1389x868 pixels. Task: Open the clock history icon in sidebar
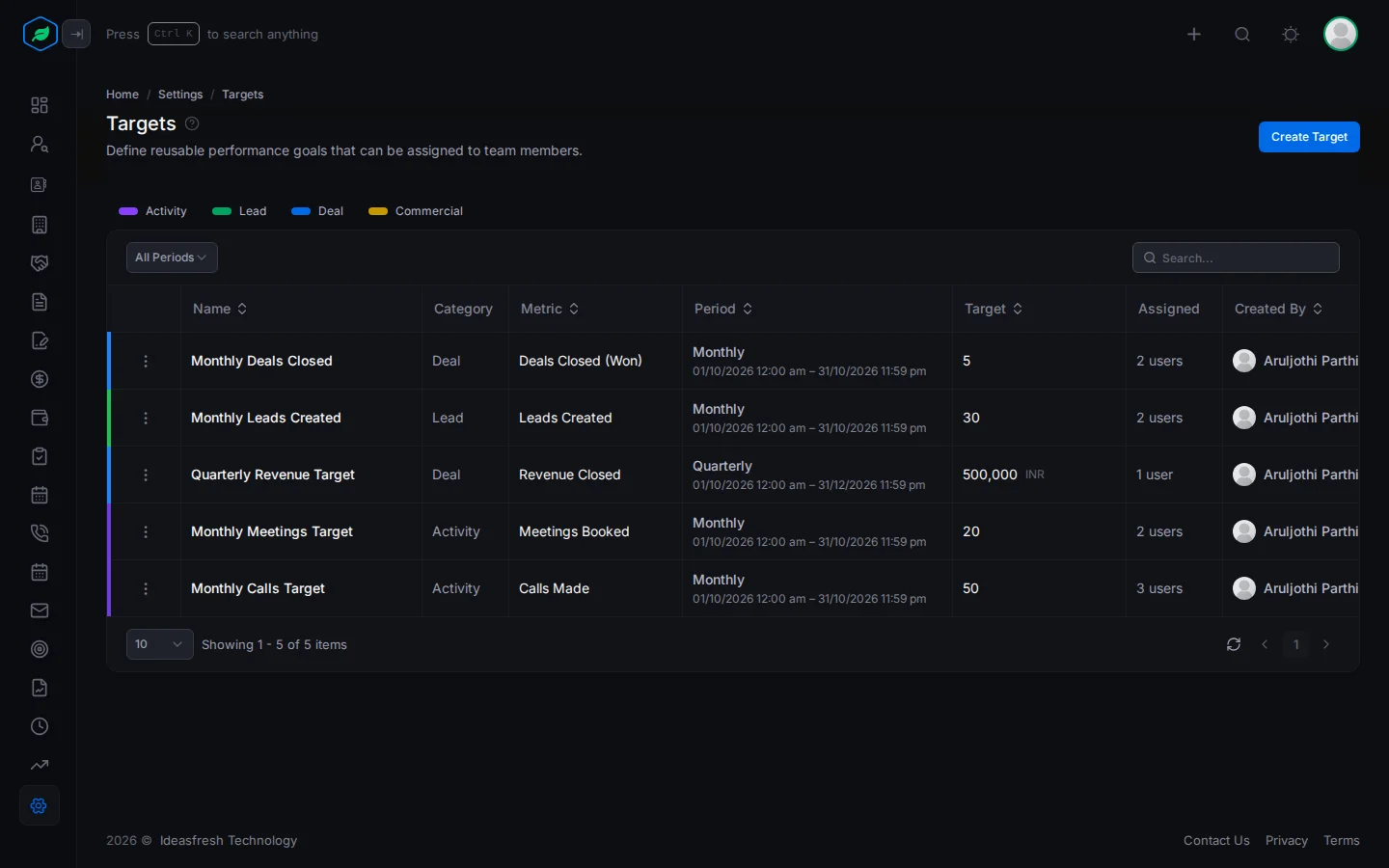tap(40, 726)
